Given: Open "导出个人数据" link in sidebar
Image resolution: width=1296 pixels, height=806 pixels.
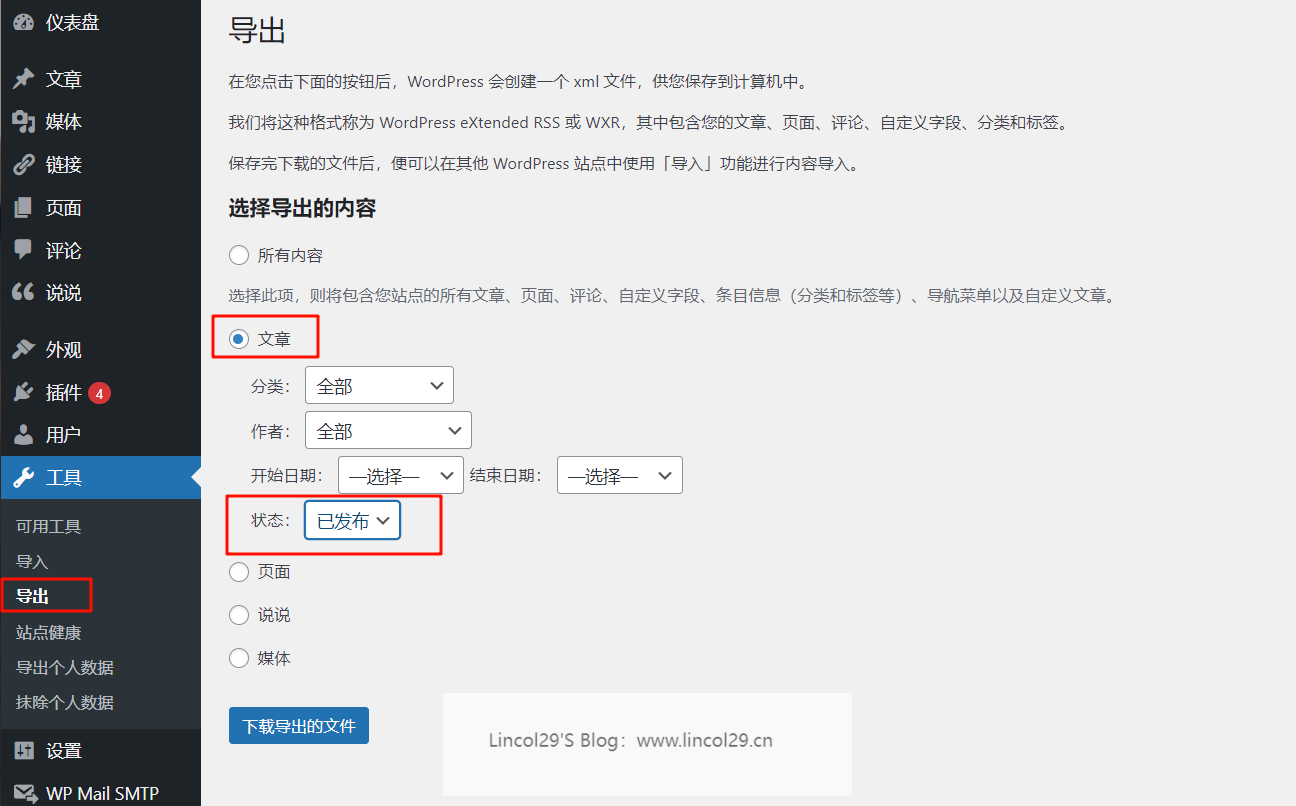Looking at the screenshot, I should click(x=65, y=667).
